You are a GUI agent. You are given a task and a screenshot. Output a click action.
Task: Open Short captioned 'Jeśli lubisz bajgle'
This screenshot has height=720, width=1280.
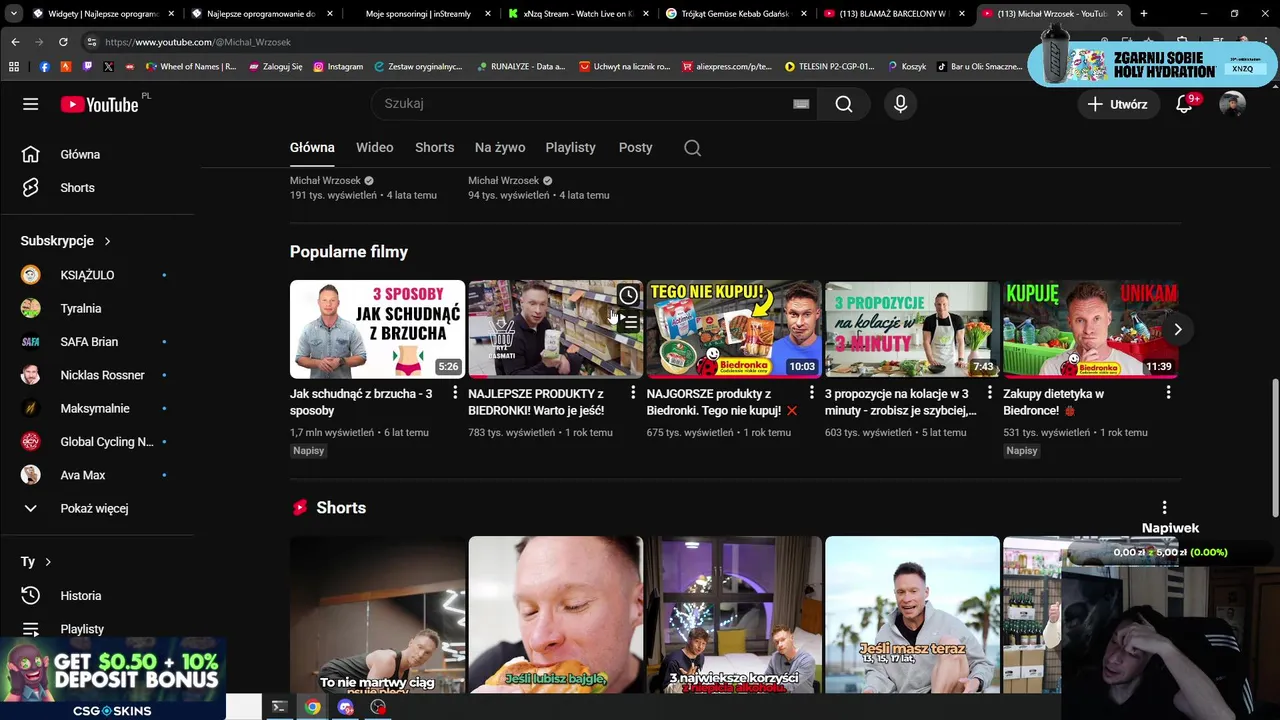coord(555,615)
